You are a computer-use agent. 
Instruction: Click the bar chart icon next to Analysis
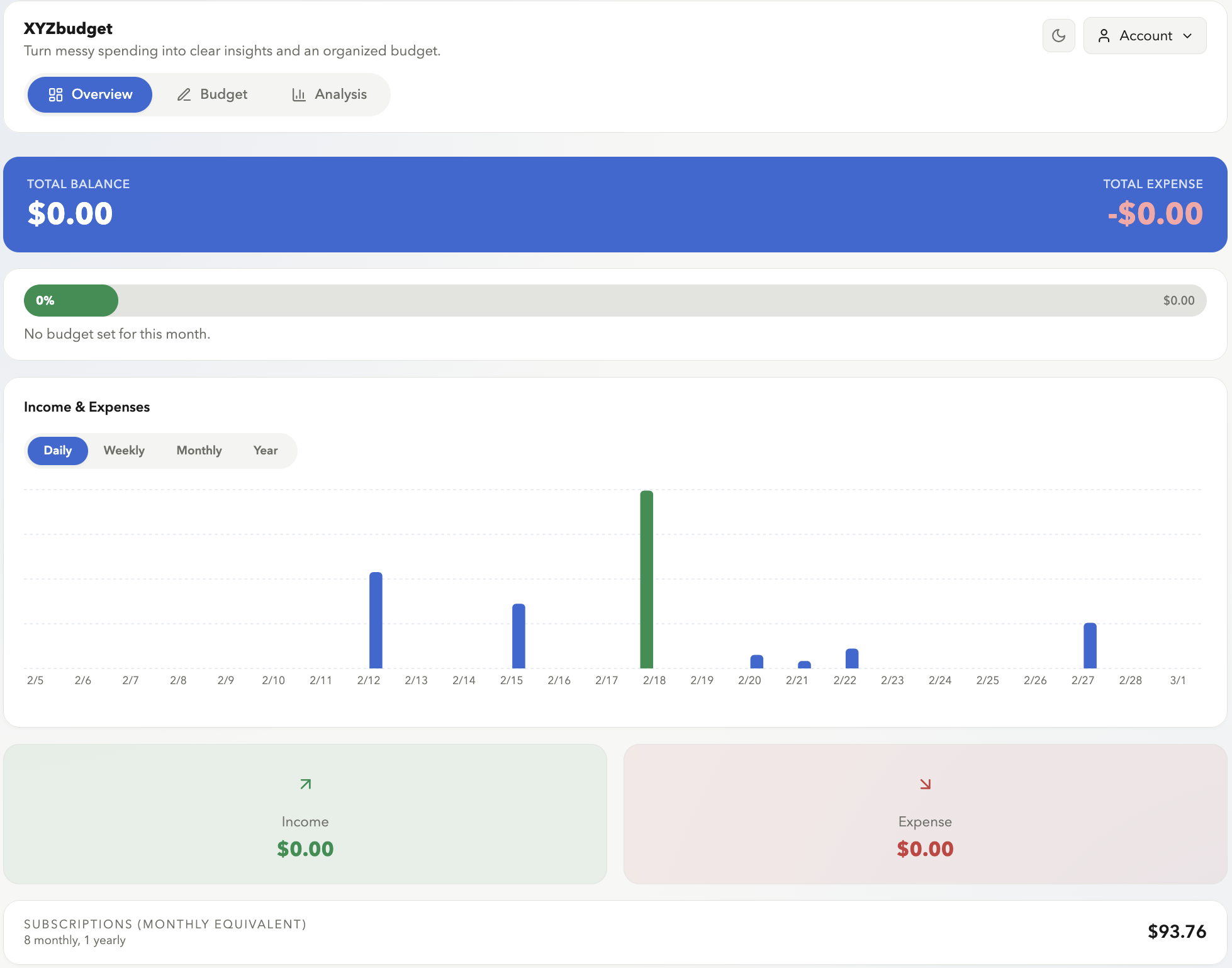300,94
